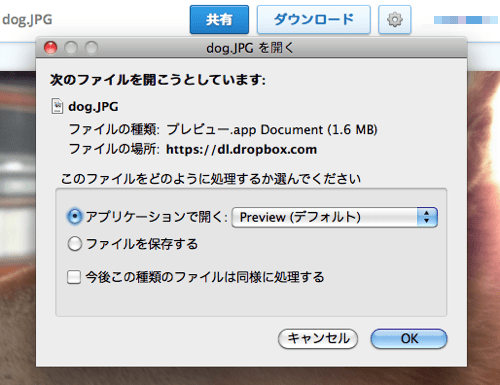
Task: Click プレビュー.app Document (1.6 MB) text
Action: 272,129
